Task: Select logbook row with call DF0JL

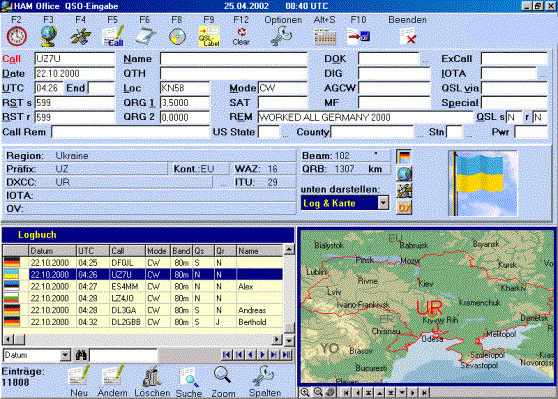Action: [143, 263]
